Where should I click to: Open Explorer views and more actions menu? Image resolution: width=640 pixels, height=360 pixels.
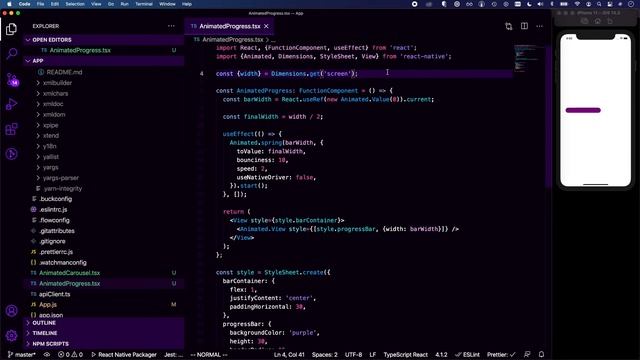171,26
